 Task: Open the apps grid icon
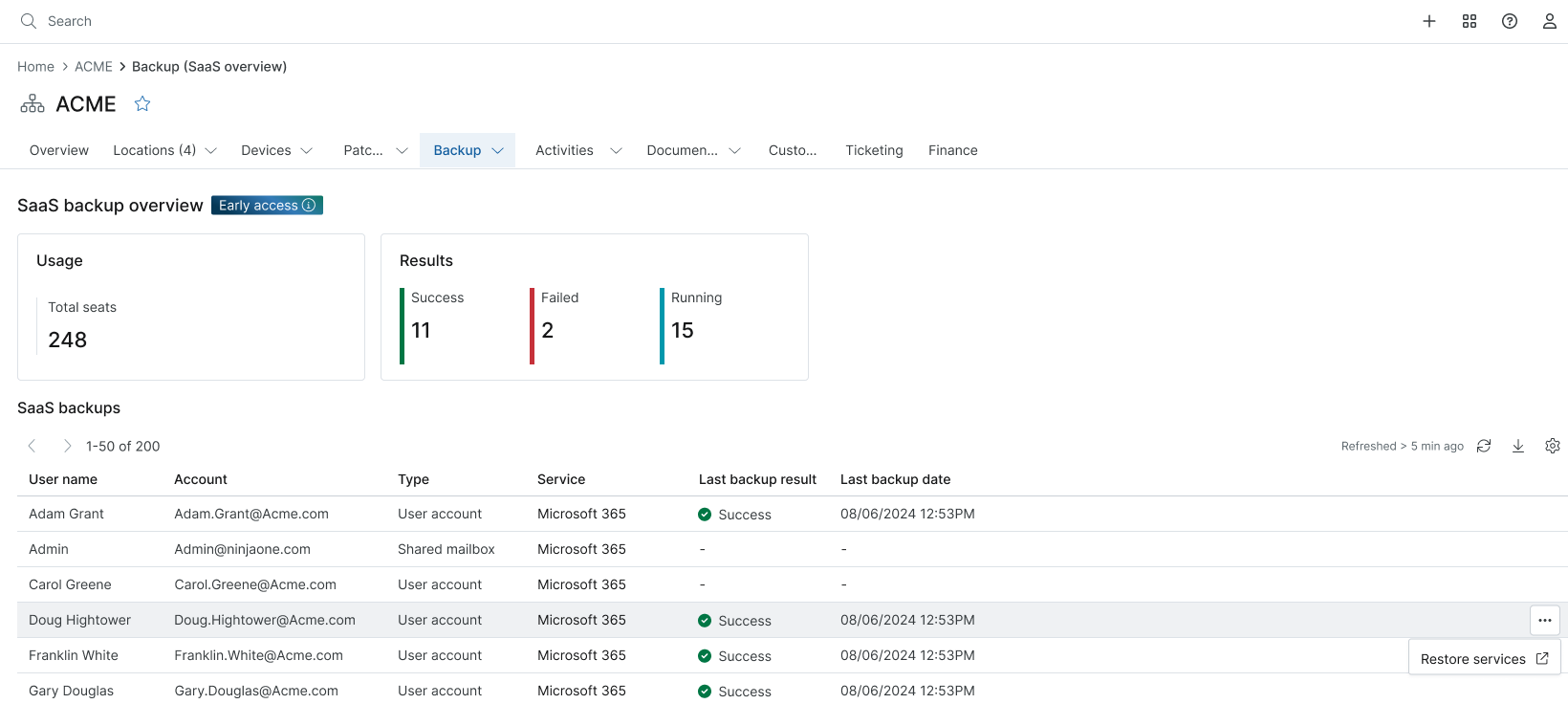(x=1470, y=21)
